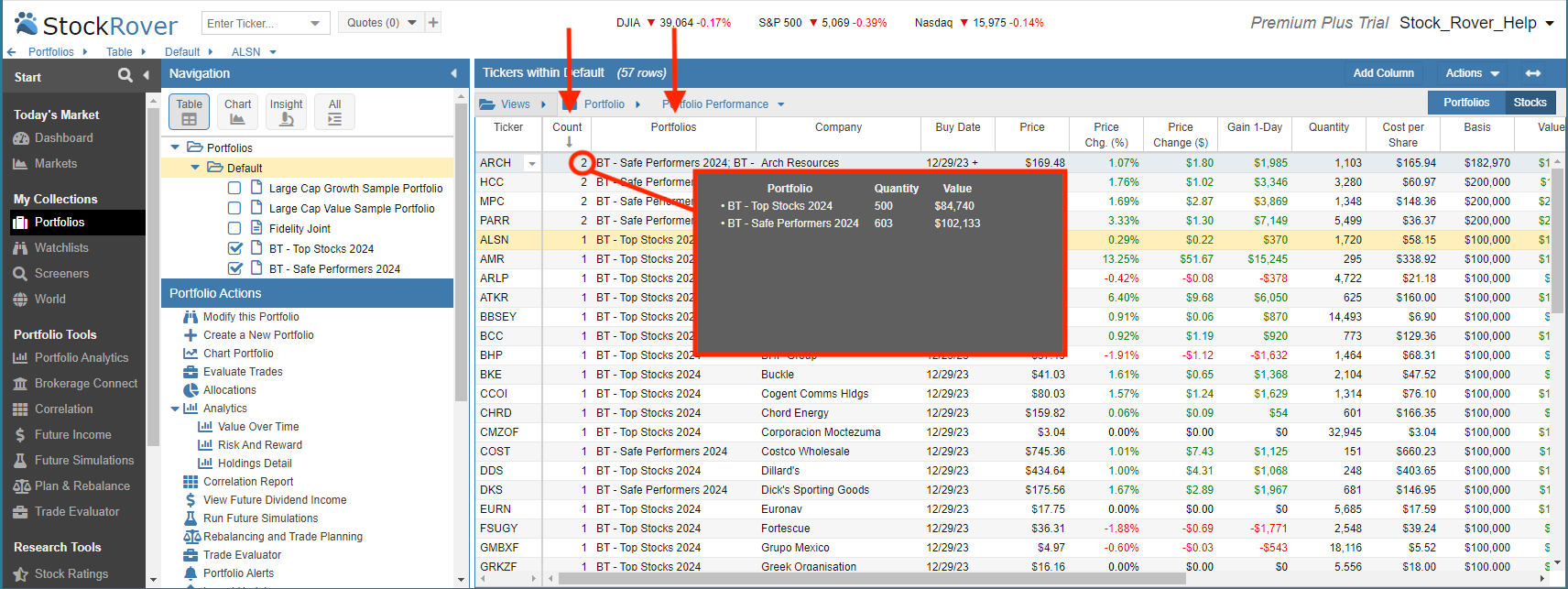Open the search magnifier in Start panel

(x=125, y=75)
